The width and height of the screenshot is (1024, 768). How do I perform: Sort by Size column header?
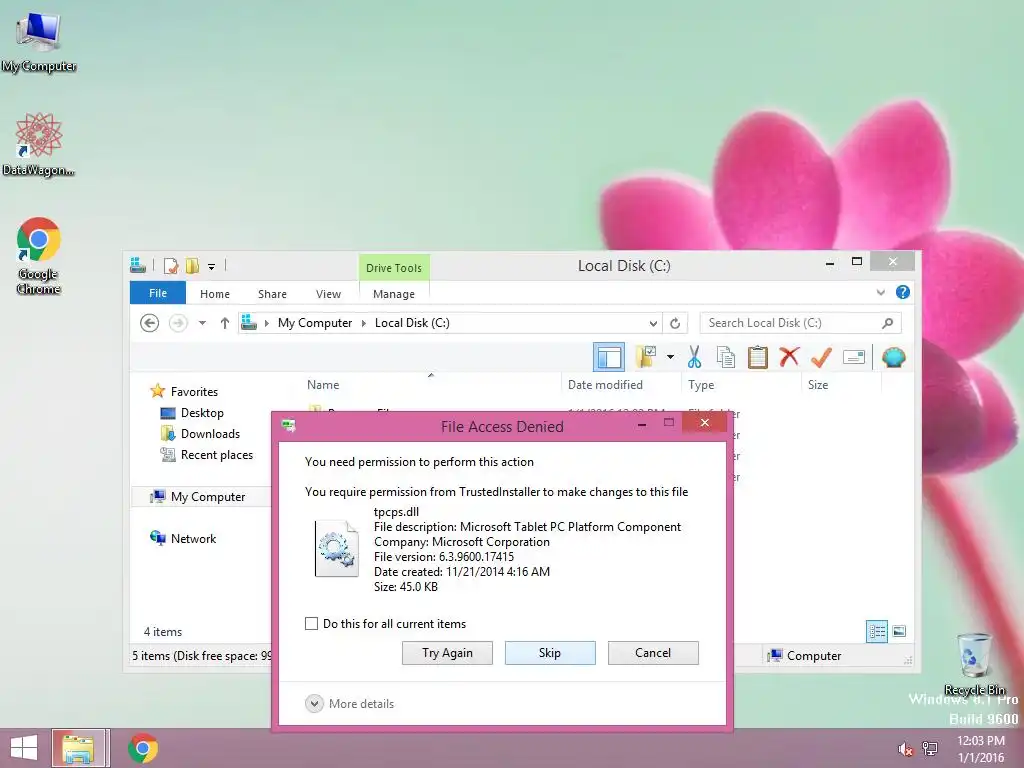[x=818, y=385]
